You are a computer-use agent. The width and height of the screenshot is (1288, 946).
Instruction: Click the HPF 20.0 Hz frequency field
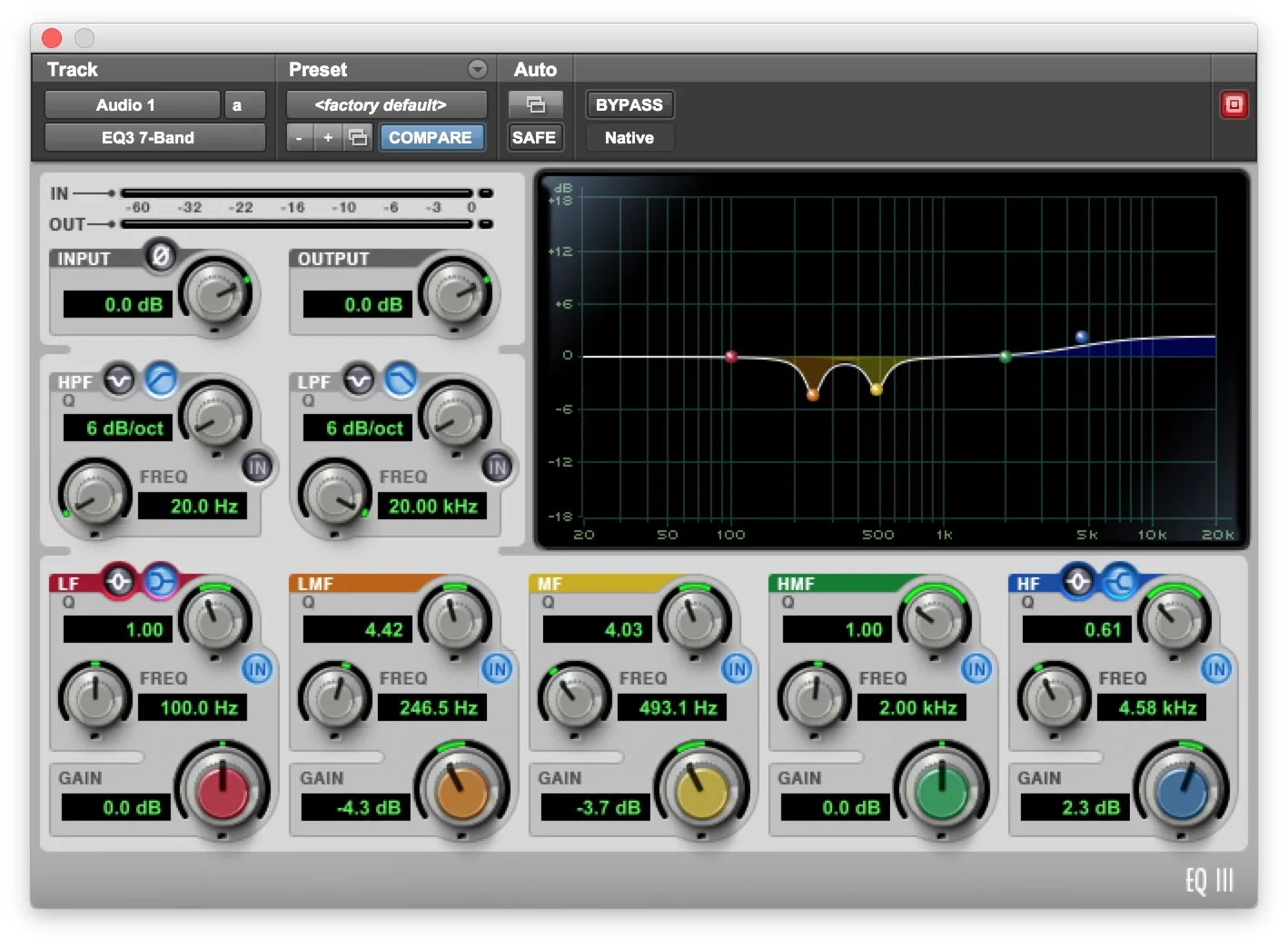192,507
